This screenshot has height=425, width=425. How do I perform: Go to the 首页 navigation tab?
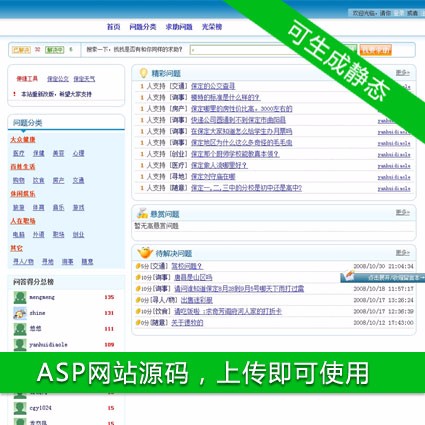point(113,27)
